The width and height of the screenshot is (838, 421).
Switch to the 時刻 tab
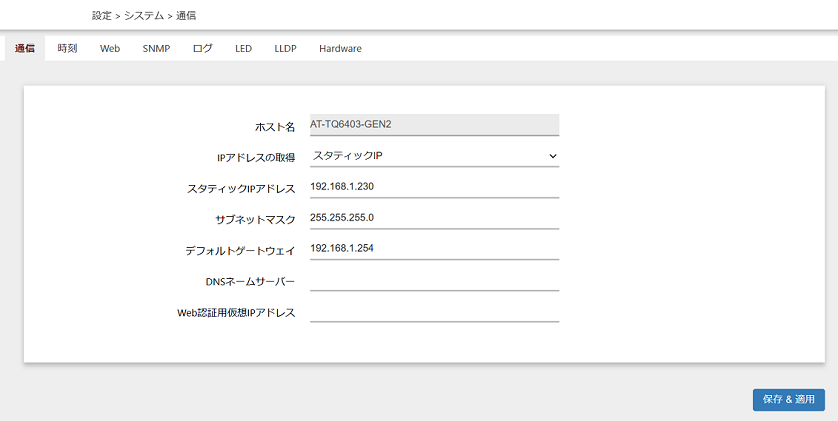coord(67,48)
